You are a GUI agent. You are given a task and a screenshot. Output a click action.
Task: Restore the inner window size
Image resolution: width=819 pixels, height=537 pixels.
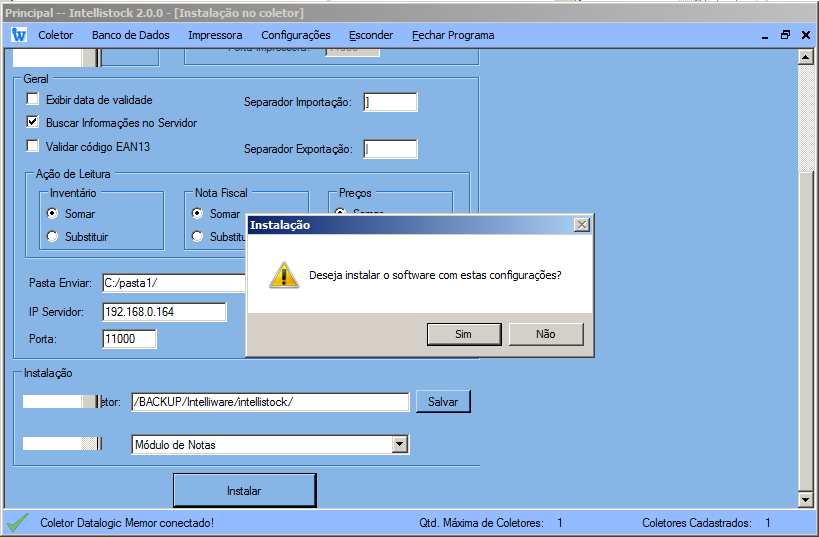pyautogui.click(x=785, y=35)
